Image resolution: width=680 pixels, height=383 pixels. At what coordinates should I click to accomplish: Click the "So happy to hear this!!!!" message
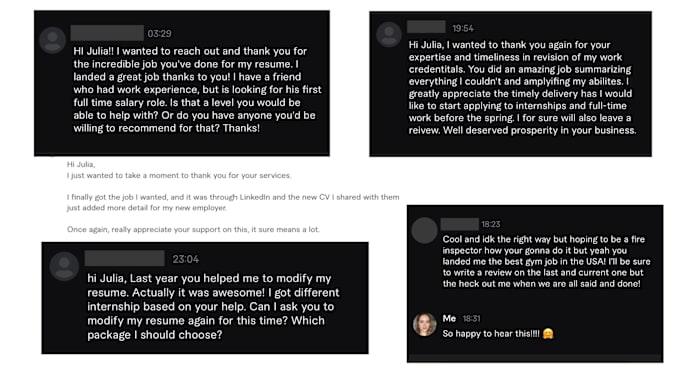coord(491,334)
